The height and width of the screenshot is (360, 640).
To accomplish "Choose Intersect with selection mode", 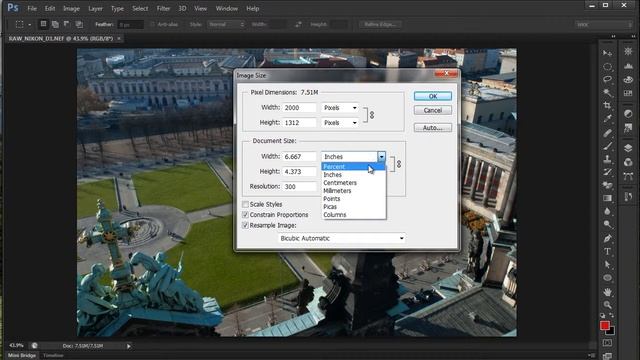I will coord(79,24).
